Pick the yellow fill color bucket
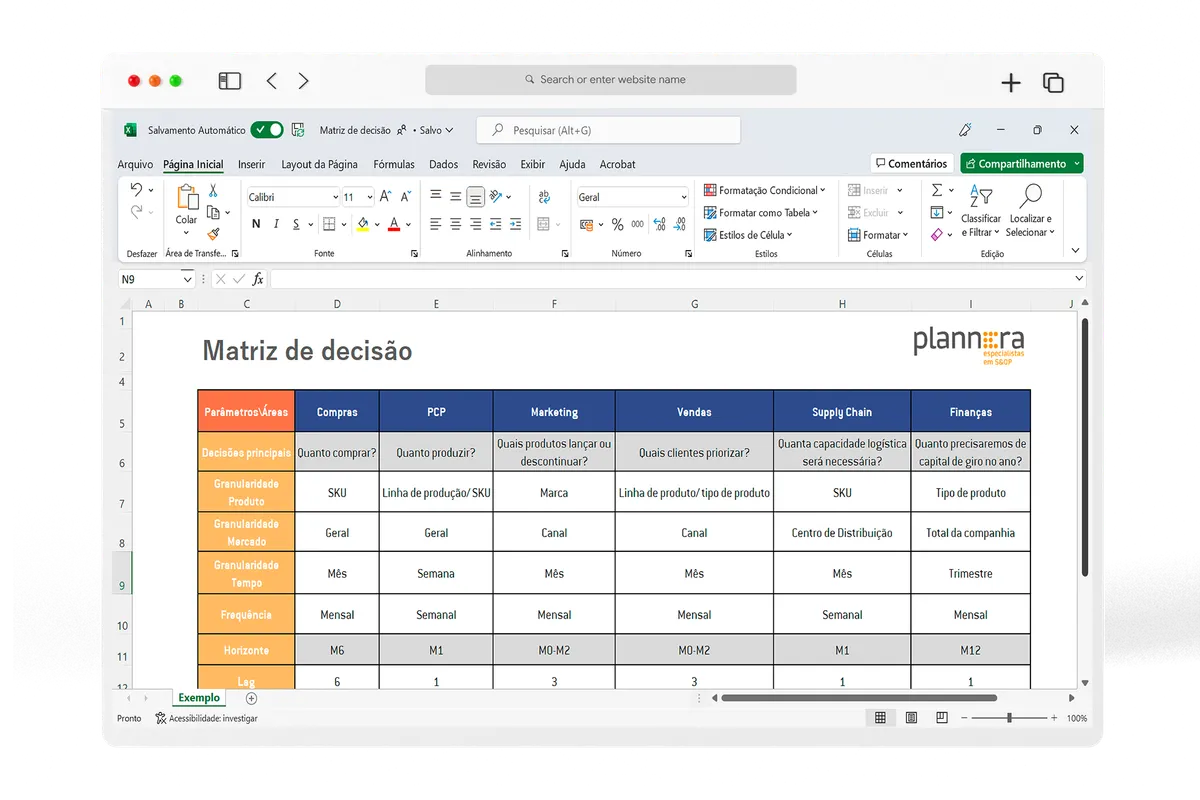 click(363, 224)
